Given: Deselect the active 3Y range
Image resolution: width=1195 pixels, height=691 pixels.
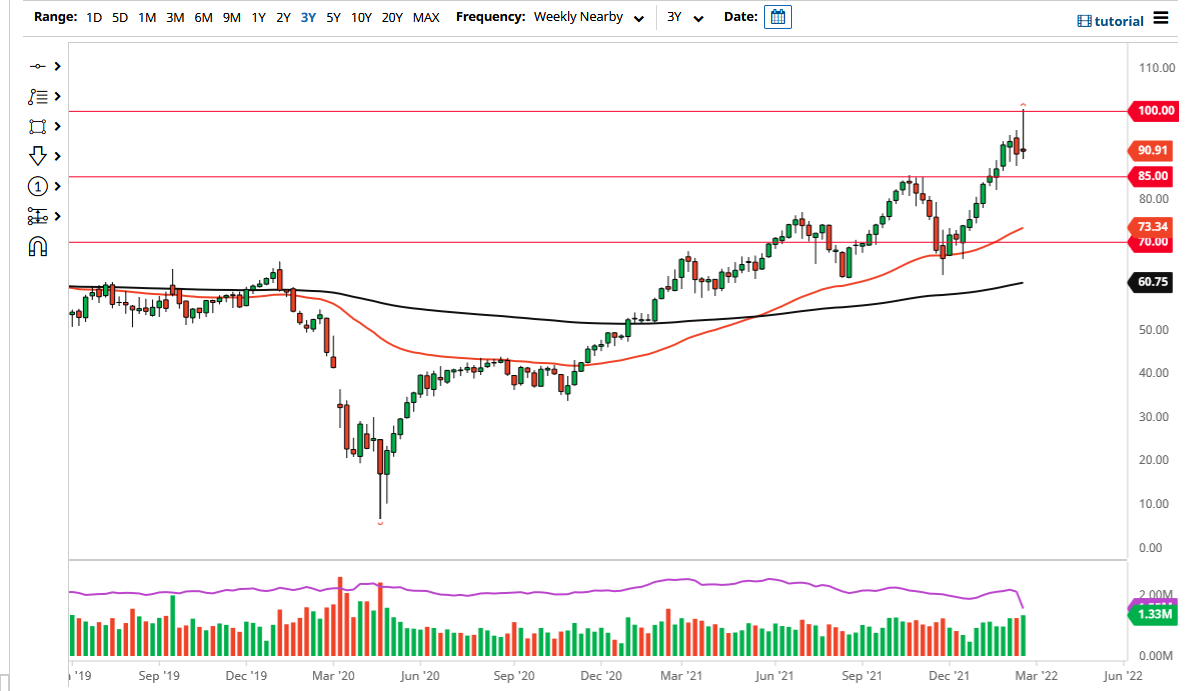Looking at the screenshot, I should (x=308, y=17).
